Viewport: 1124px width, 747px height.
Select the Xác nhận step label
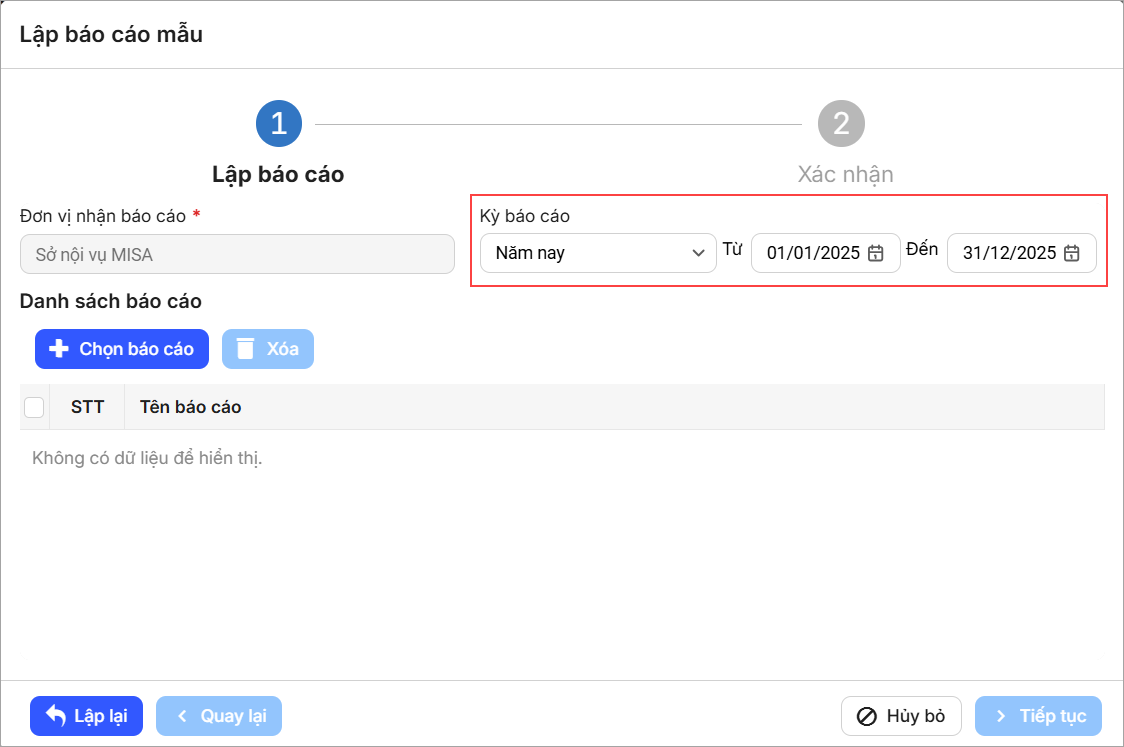coord(845,174)
